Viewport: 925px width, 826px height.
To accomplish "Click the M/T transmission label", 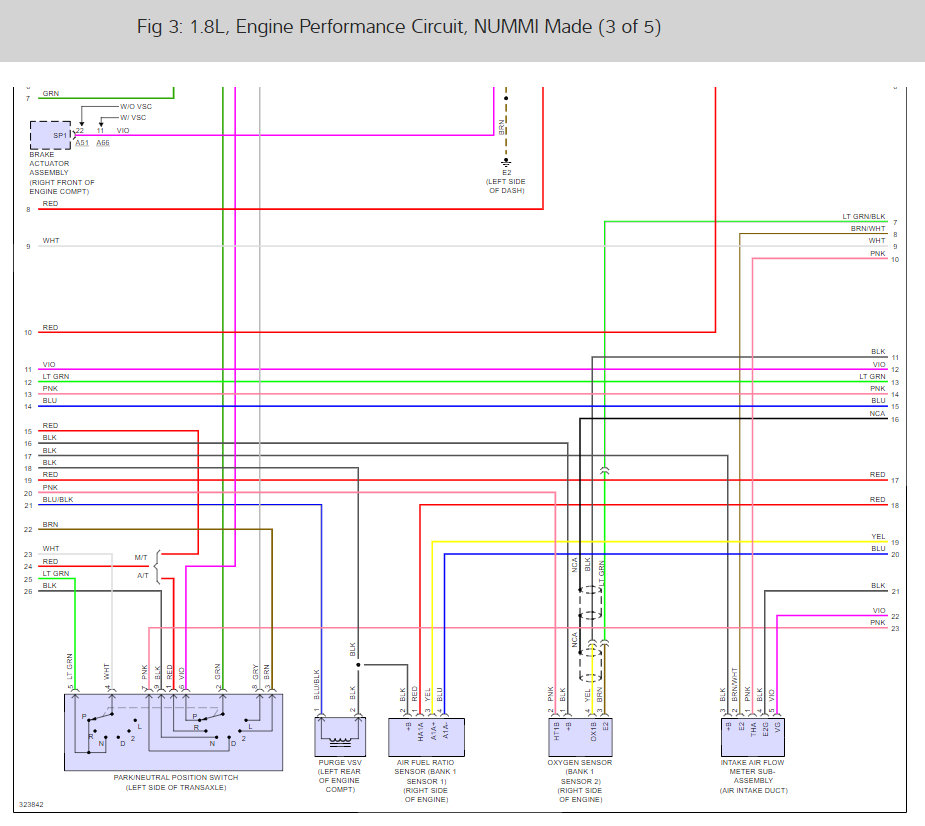I will tap(140, 558).
